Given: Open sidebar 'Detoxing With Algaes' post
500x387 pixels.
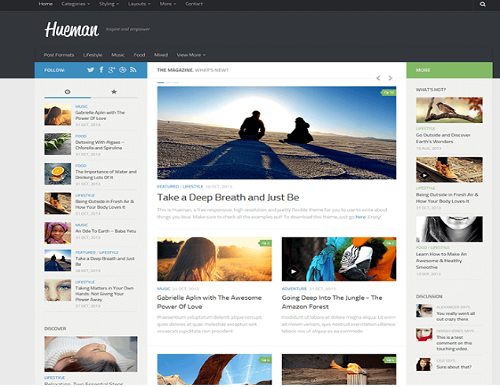Looking at the screenshot, I should pyautogui.click(x=100, y=145).
